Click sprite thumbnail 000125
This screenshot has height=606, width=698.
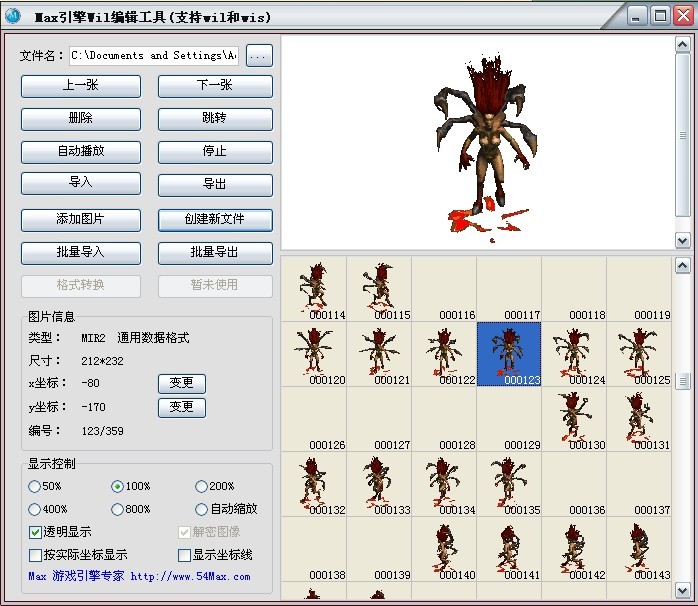(638, 353)
